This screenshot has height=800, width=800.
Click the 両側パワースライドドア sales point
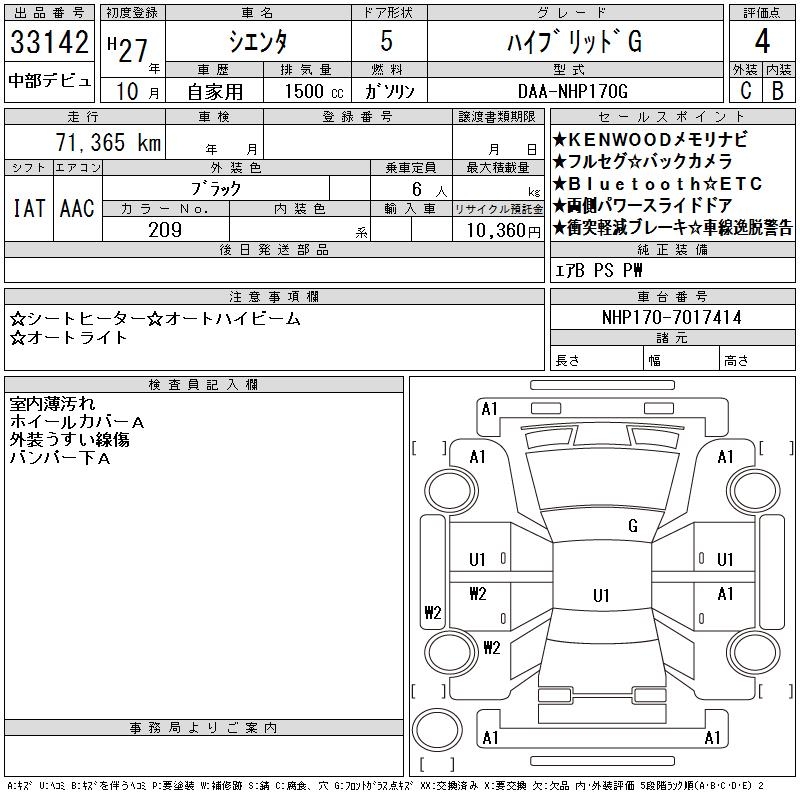(642, 206)
